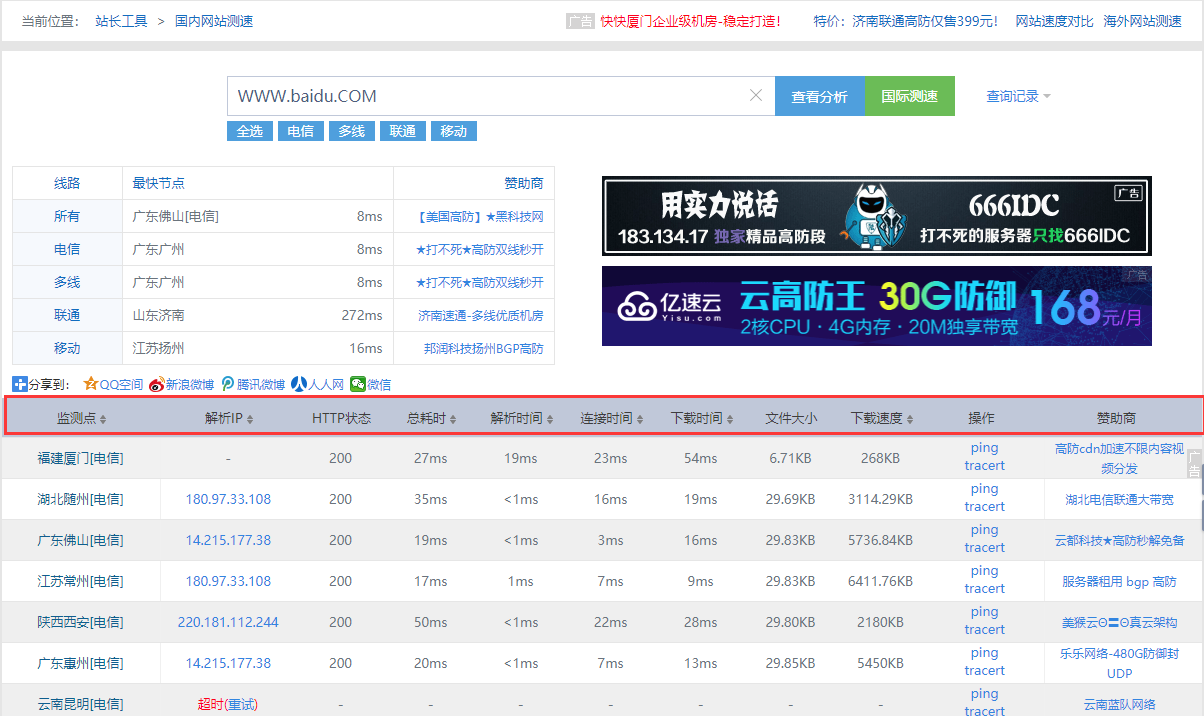Open ad link 济南联通高防仅售399元!
This screenshot has width=1204, height=716.
point(925,21)
